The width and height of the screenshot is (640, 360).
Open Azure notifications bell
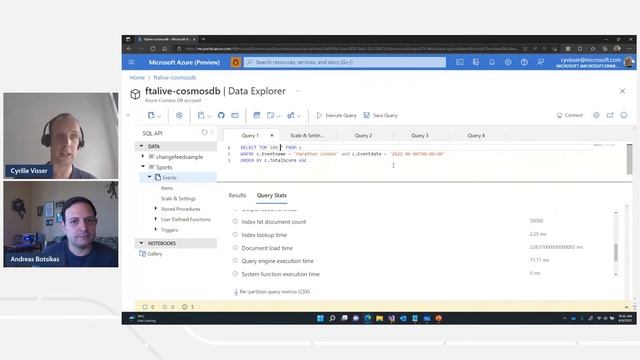click(492, 62)
